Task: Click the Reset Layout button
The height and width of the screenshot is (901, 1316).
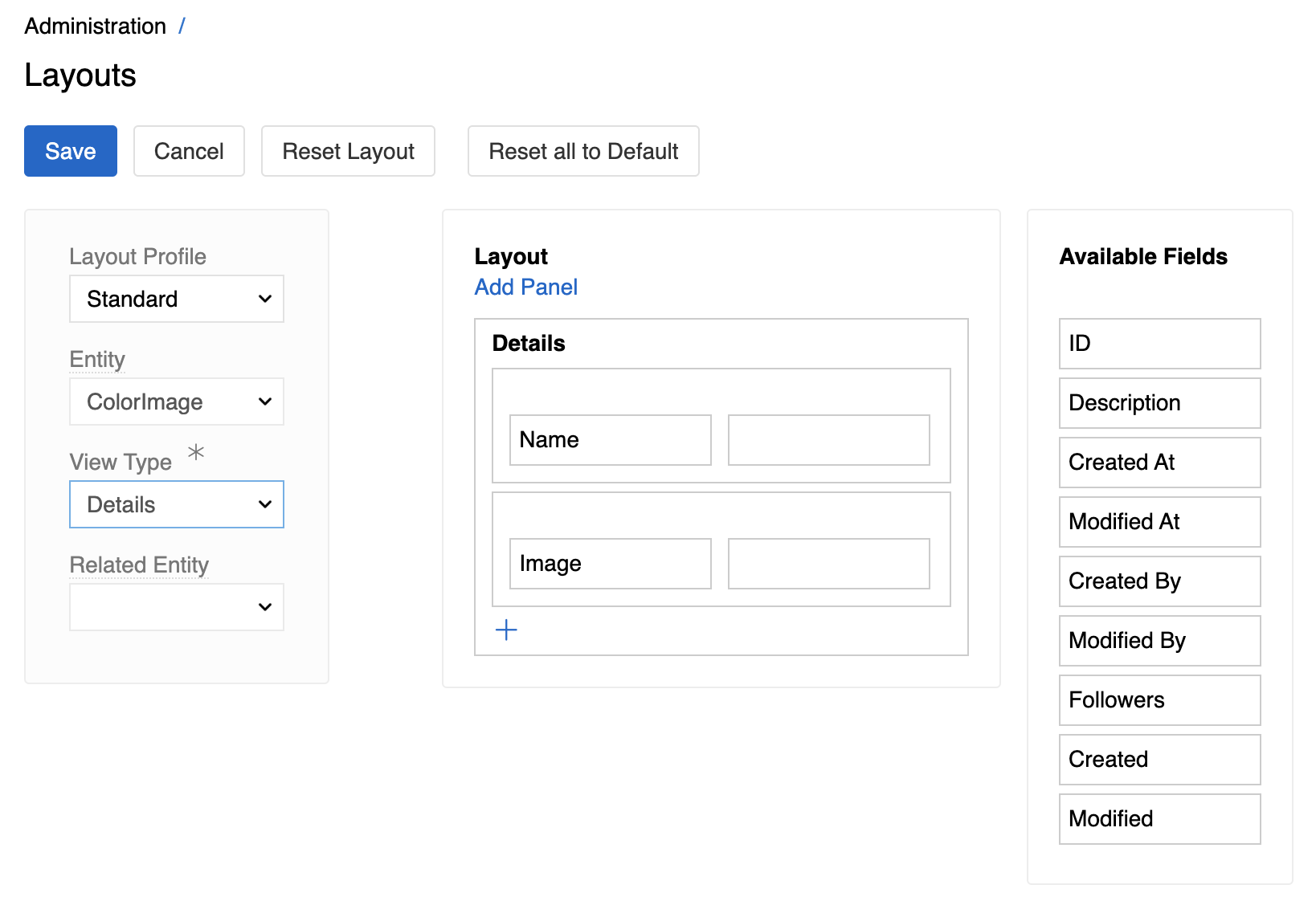Action: [348, 151]
